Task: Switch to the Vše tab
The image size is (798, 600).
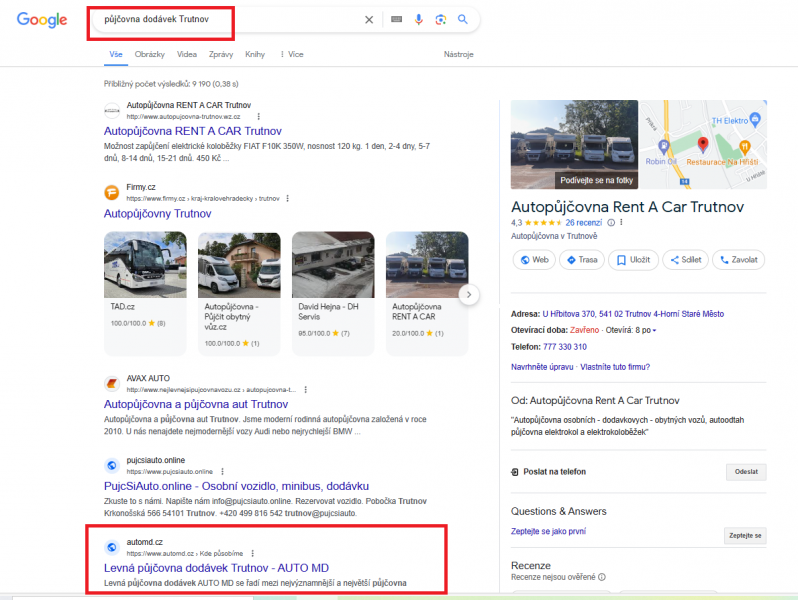Action: pyautogui.click(x=116, y=54)
